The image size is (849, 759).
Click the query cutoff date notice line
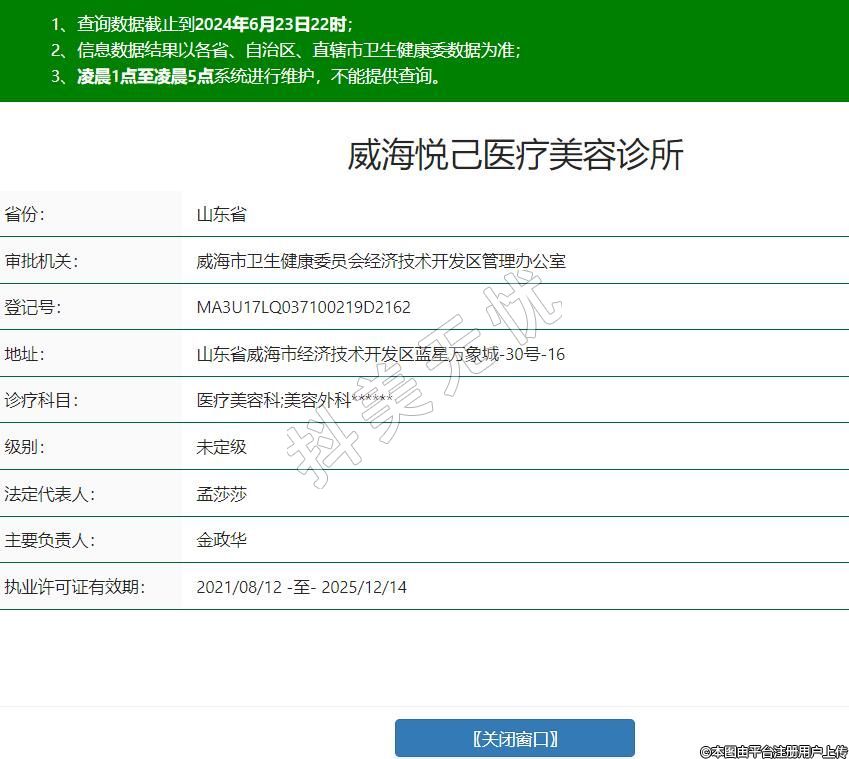point(202,23)
